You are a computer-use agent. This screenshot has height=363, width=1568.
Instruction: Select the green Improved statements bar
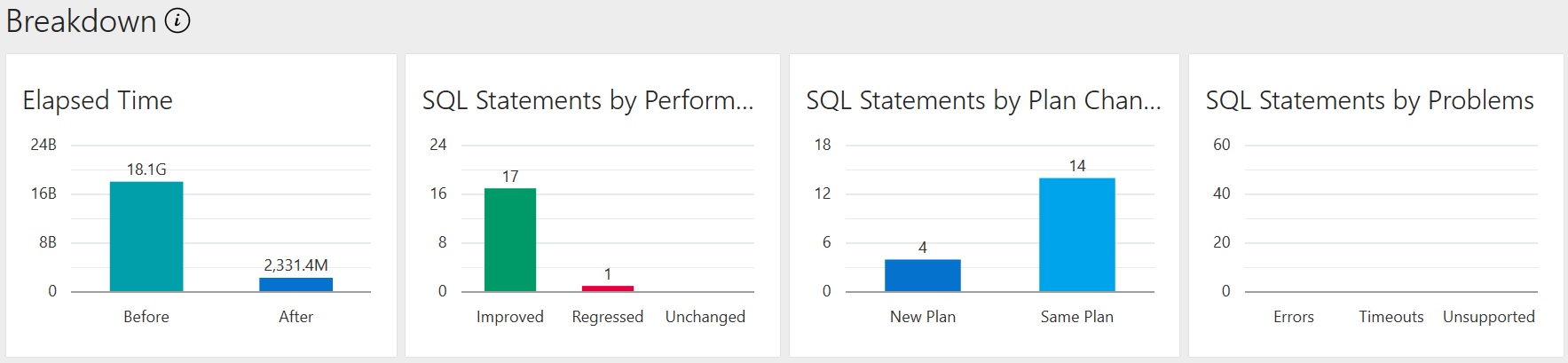click(510, 240)
